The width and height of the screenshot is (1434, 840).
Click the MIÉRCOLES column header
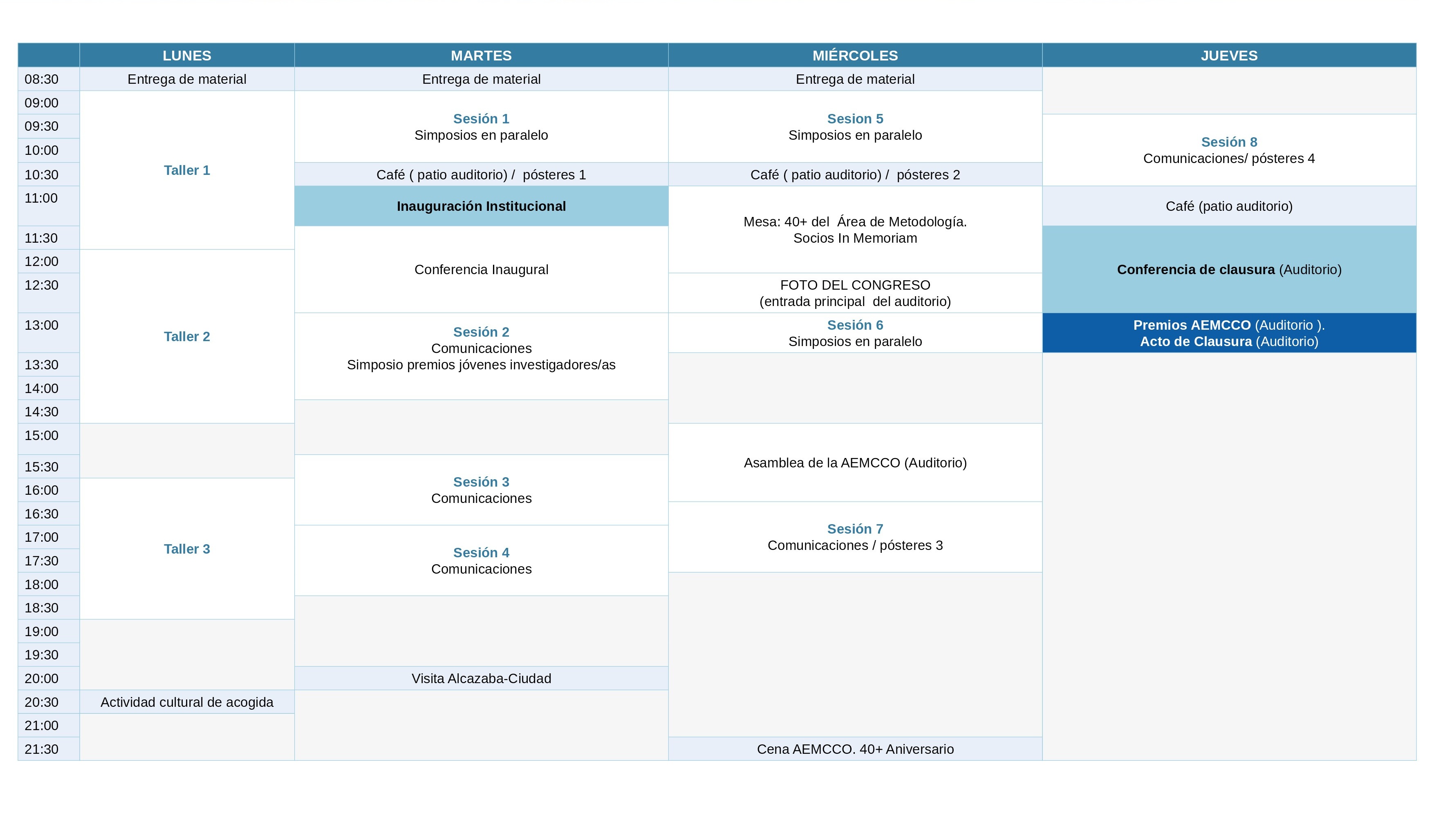(x=855, y=55)
